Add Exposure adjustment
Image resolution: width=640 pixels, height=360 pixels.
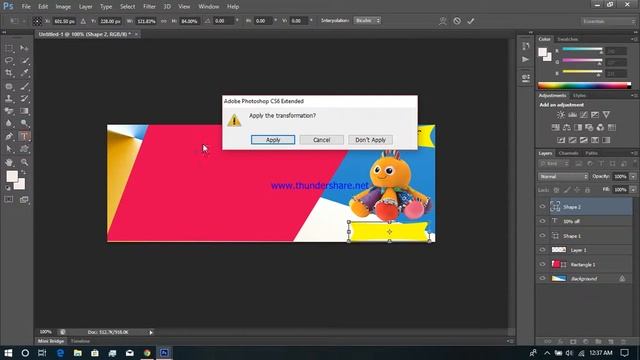pyautogui.click(x=595, y=115)
